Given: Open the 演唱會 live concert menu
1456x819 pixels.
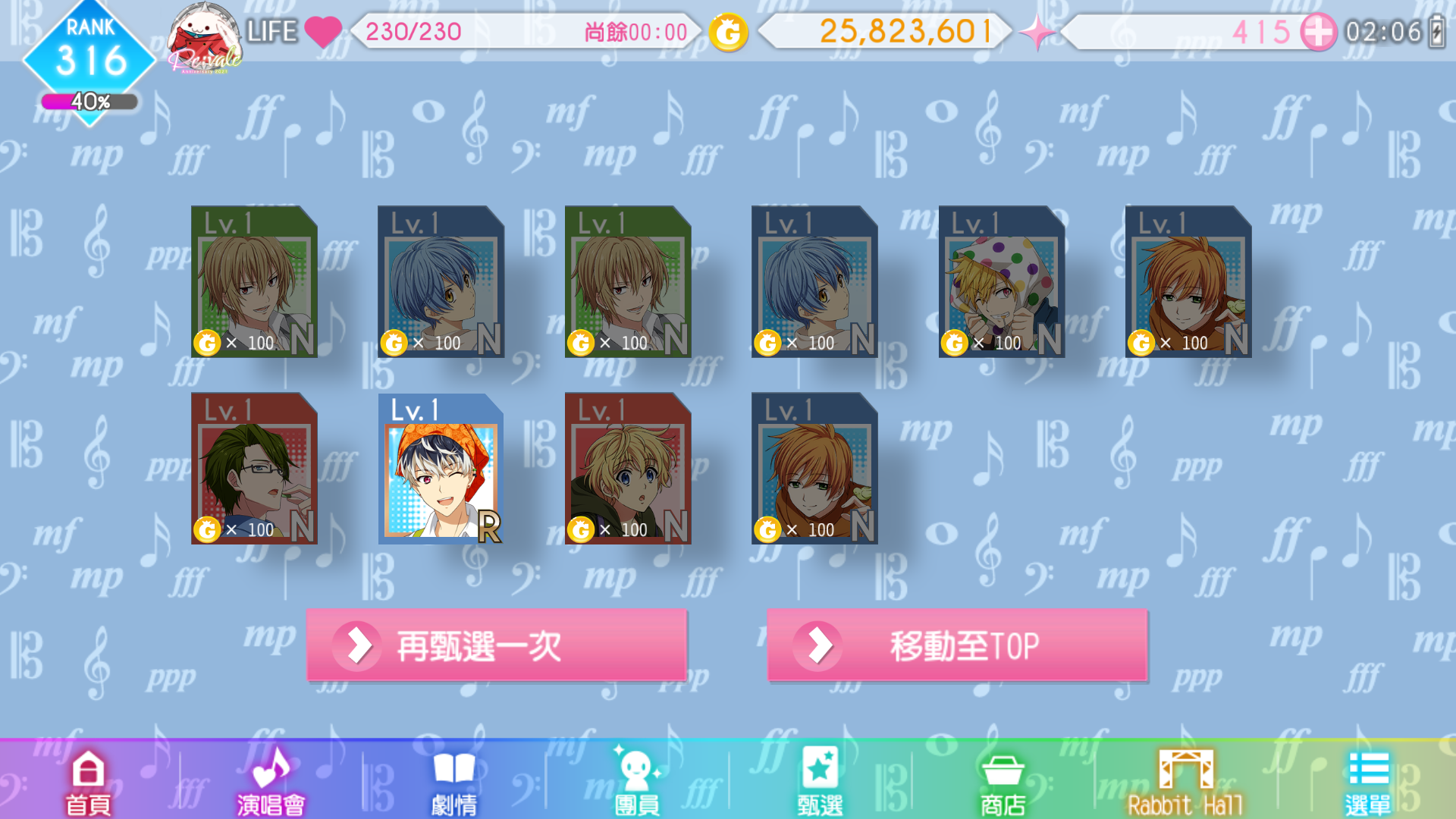Looking at the screenshot, I should pyautogui.click(x=271, y=781).
